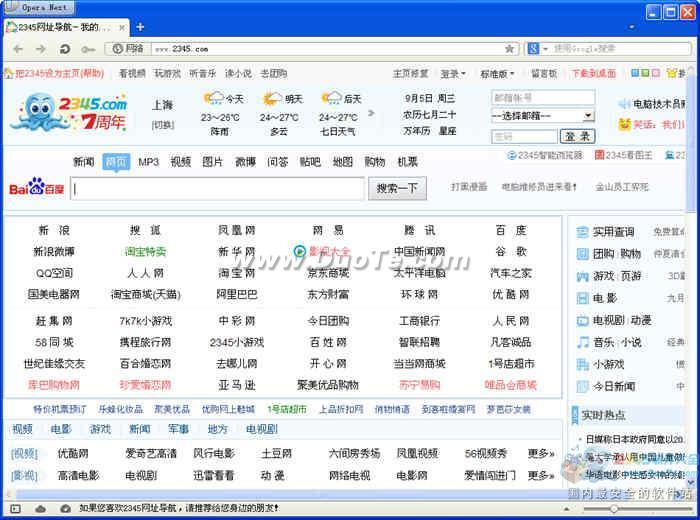
Task: Select the 图片 search category tab
Action: click(x=212, y=162)
